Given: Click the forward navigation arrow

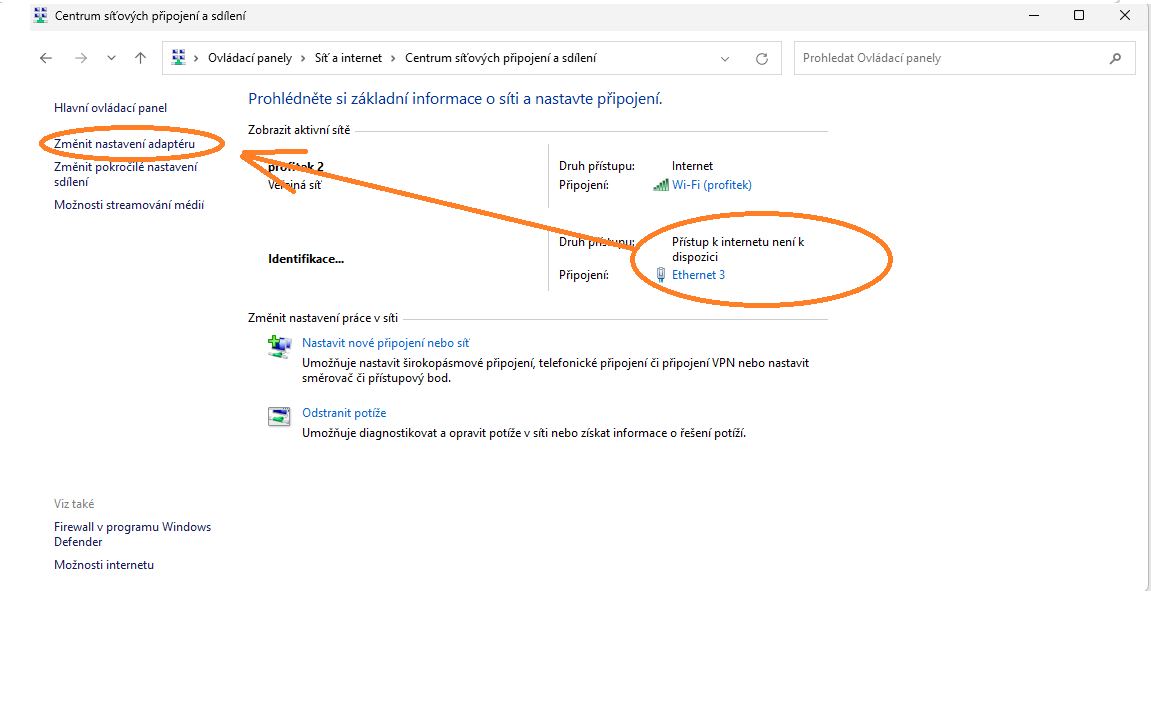Looking at the screenshot, I should pyautogui.click(x=81, y=58).
